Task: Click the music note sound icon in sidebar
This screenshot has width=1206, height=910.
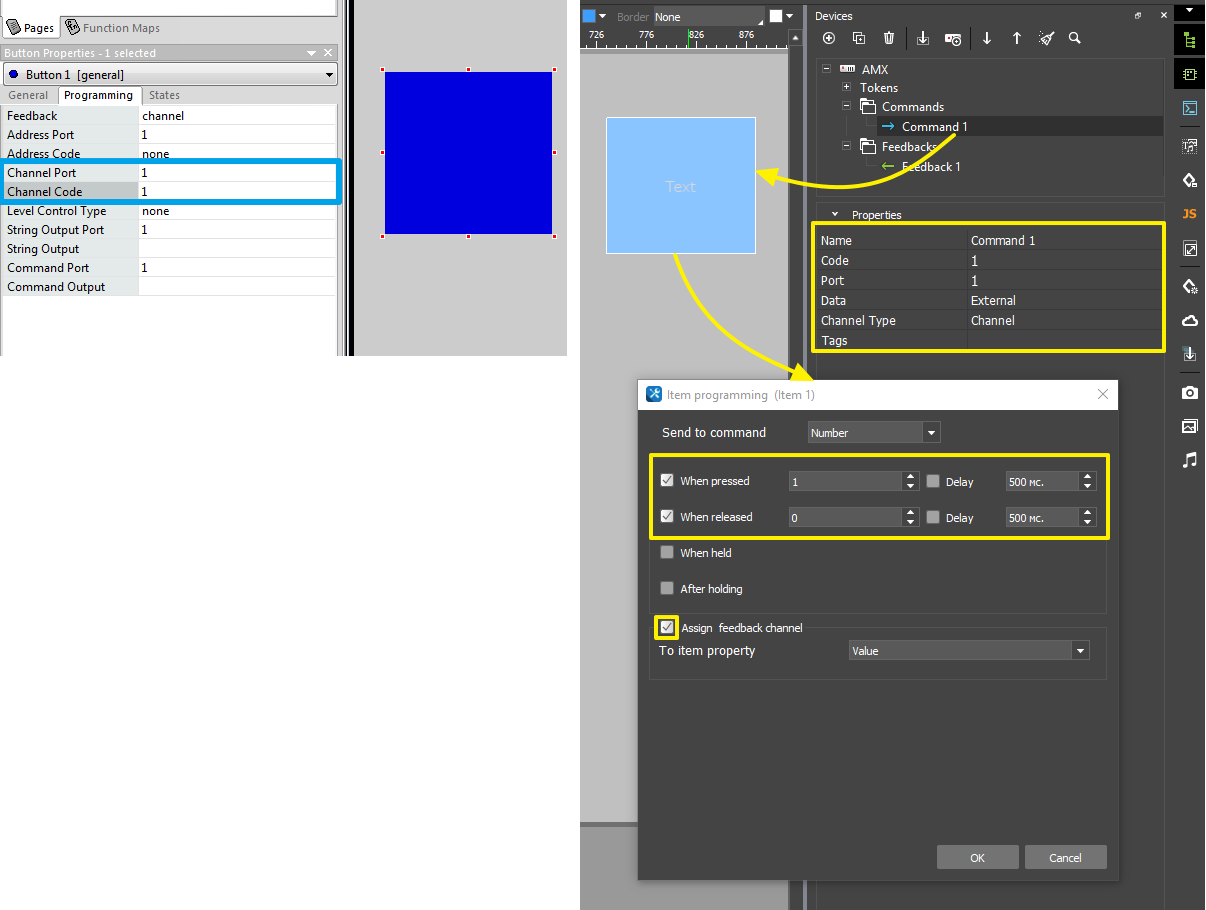Action: coord(1189,460)
